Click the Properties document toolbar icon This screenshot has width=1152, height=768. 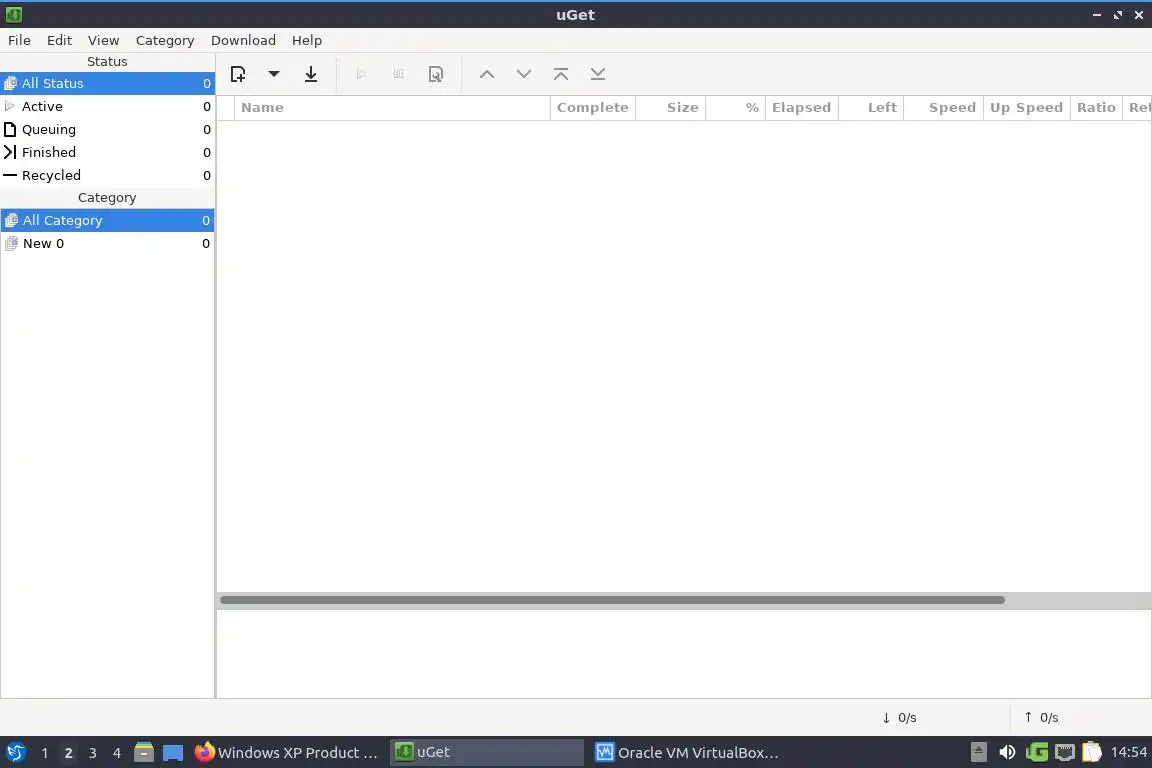[x=436, y=74]
